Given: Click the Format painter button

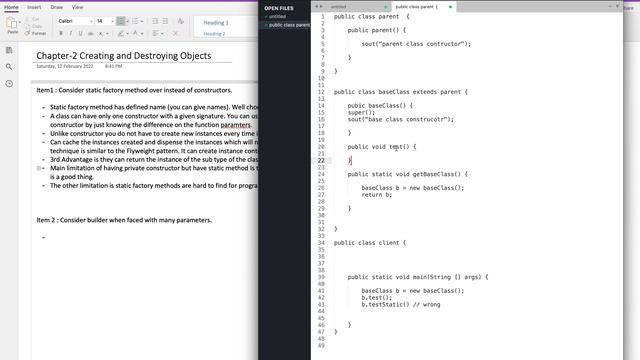Looking at the screenshot, I should 36,33.
